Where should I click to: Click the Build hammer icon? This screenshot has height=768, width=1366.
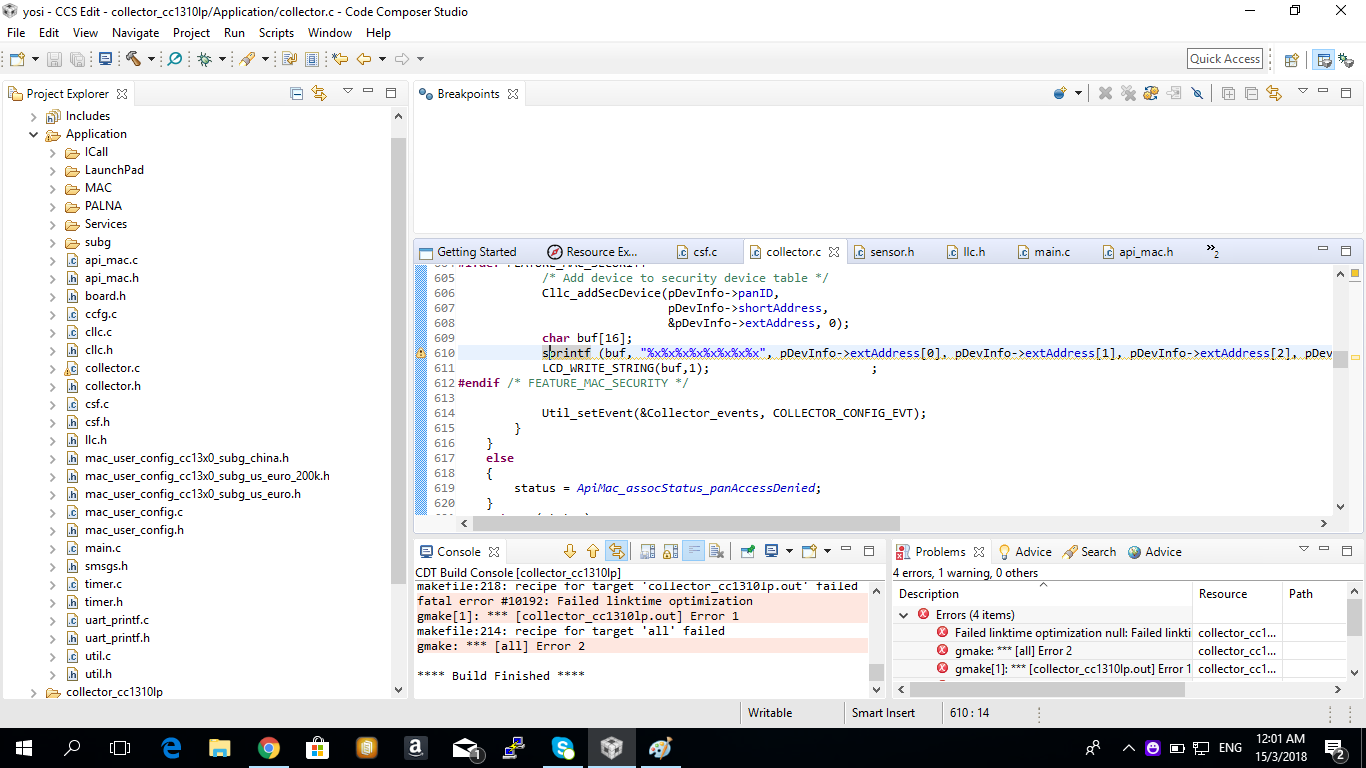coord(133,59)
